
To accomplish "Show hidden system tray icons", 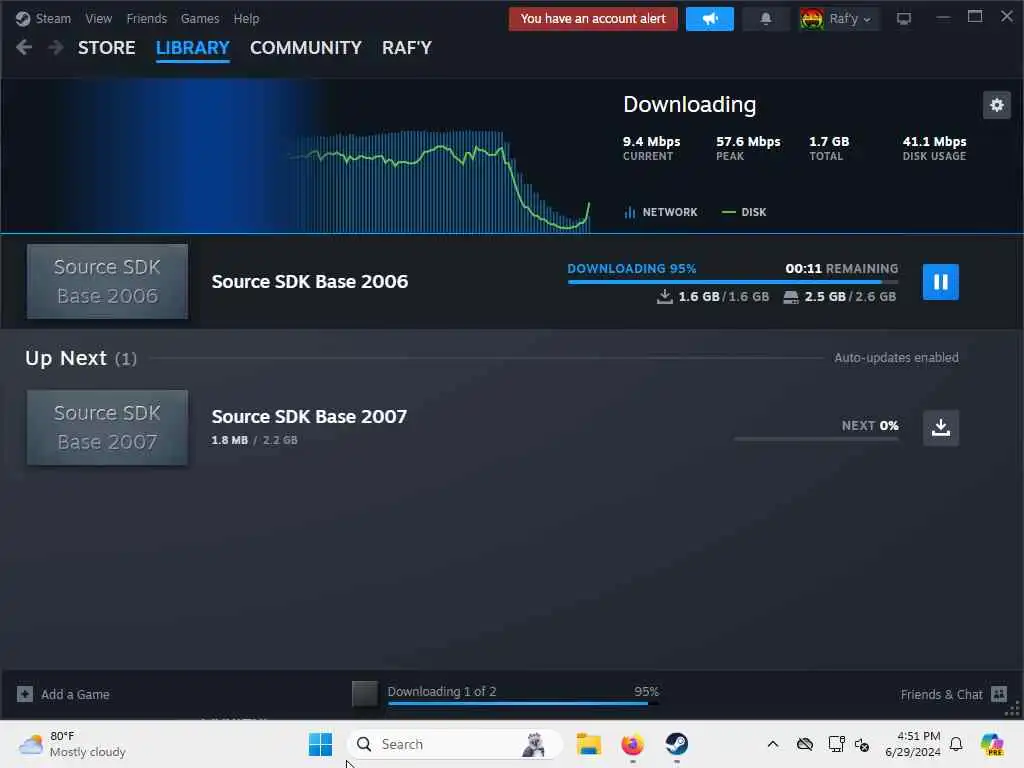I will [x=773, y=744].
